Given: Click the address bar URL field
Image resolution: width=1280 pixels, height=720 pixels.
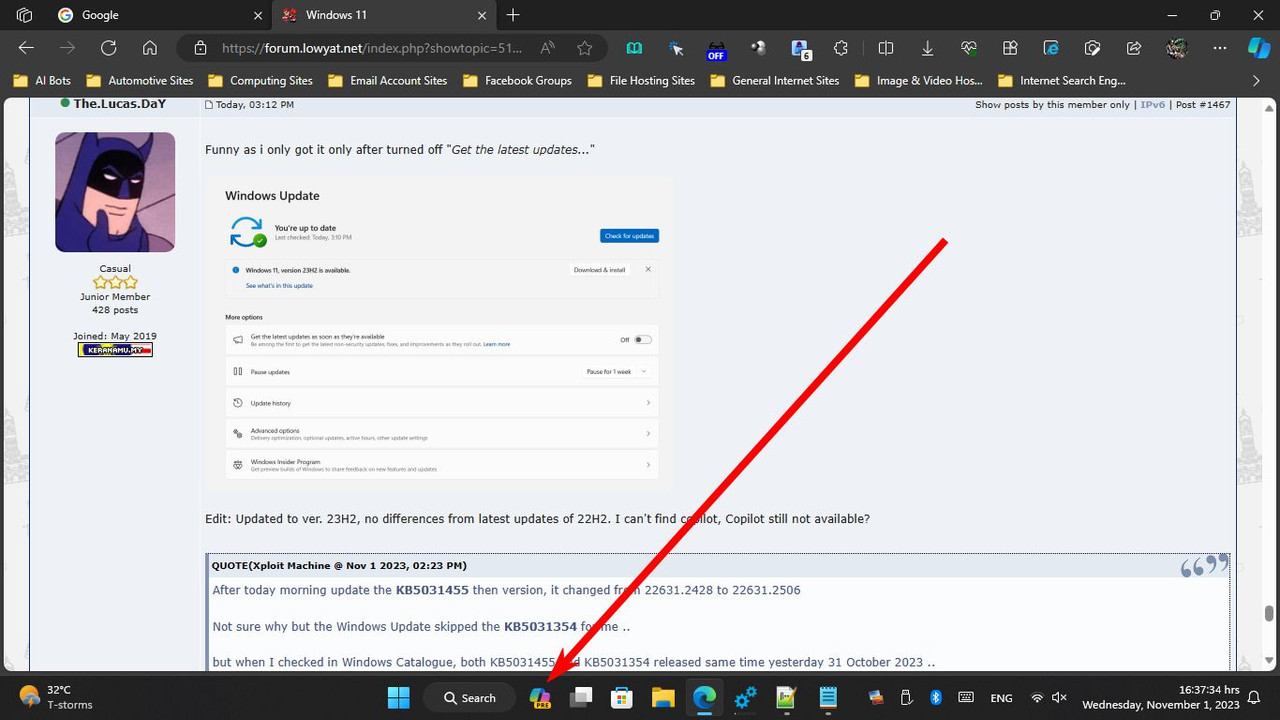Looking at the screenshot, I should (371, 48).
